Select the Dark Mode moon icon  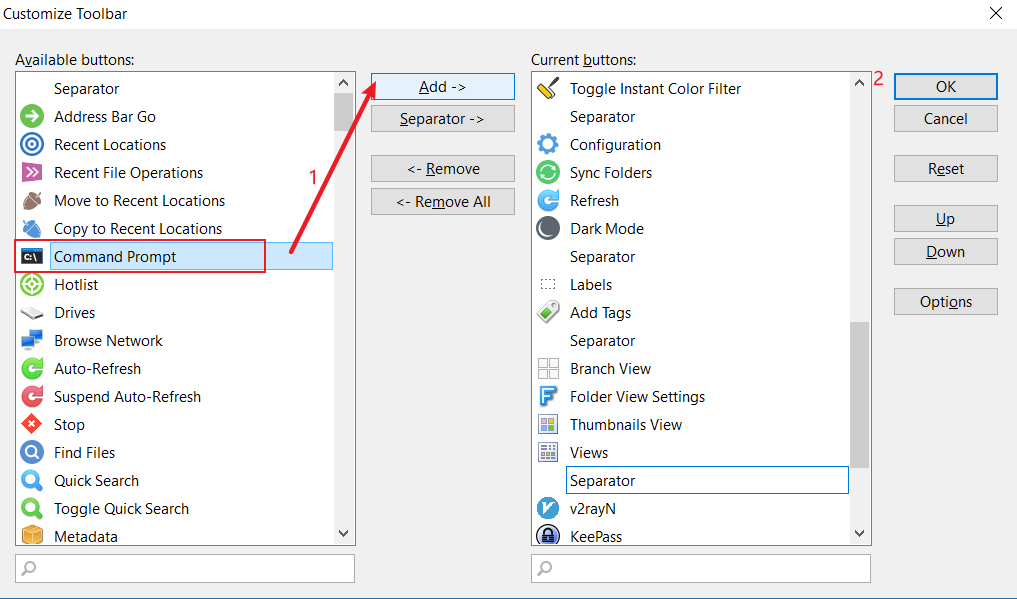(548, 229)
